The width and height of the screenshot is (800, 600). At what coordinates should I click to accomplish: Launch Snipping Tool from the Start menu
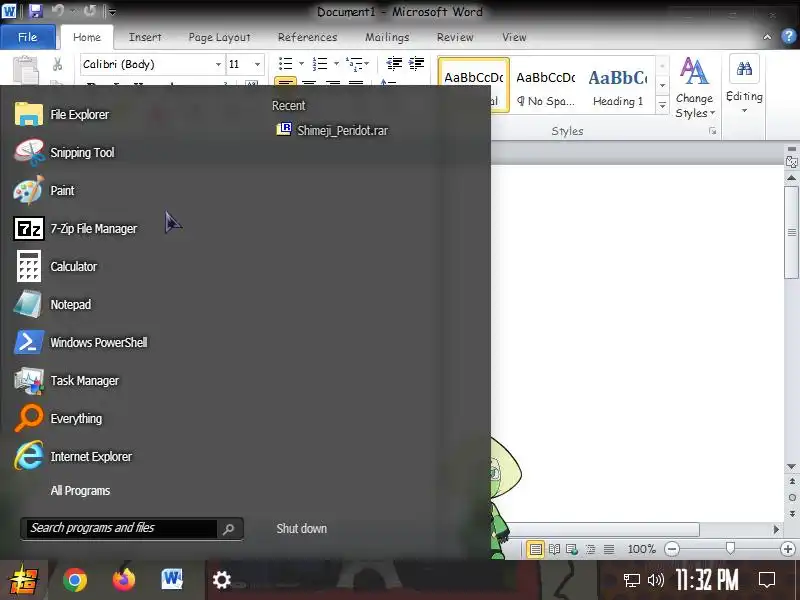click(64, 153)
